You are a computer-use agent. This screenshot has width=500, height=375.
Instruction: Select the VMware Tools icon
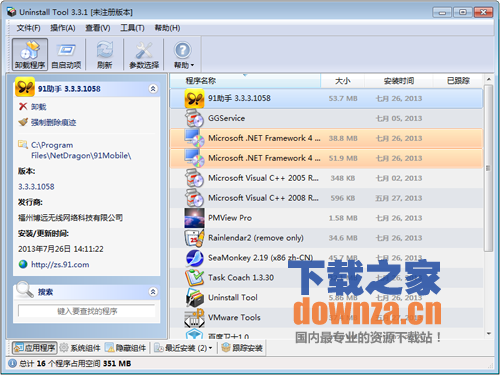(x=194, y=318)
